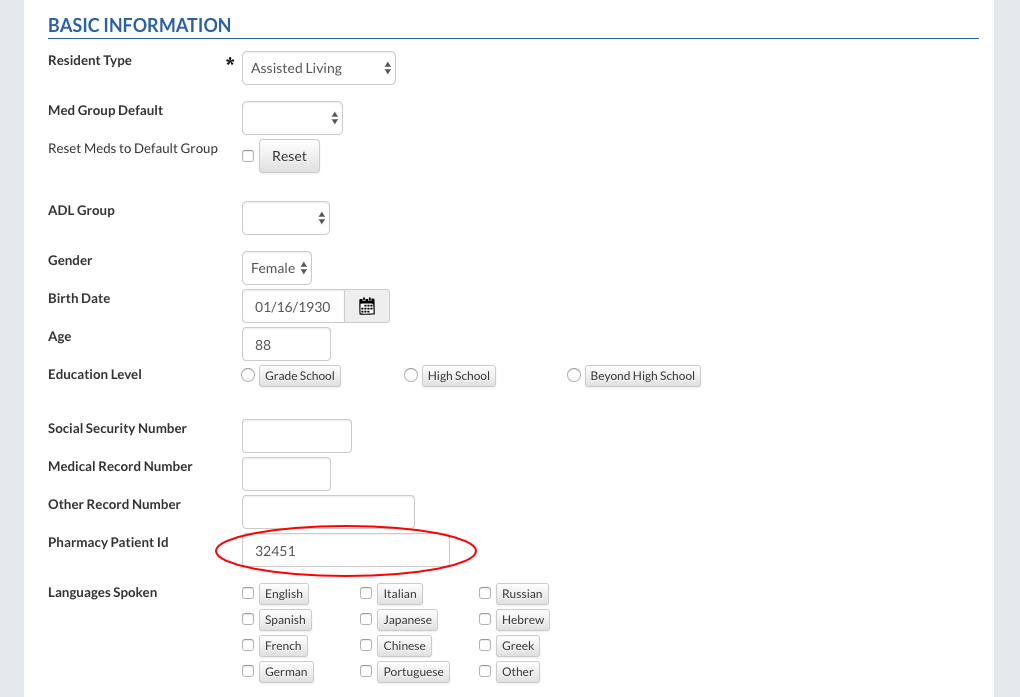Choose High School education level
1020x697 pixels.
tap(410, 376)
